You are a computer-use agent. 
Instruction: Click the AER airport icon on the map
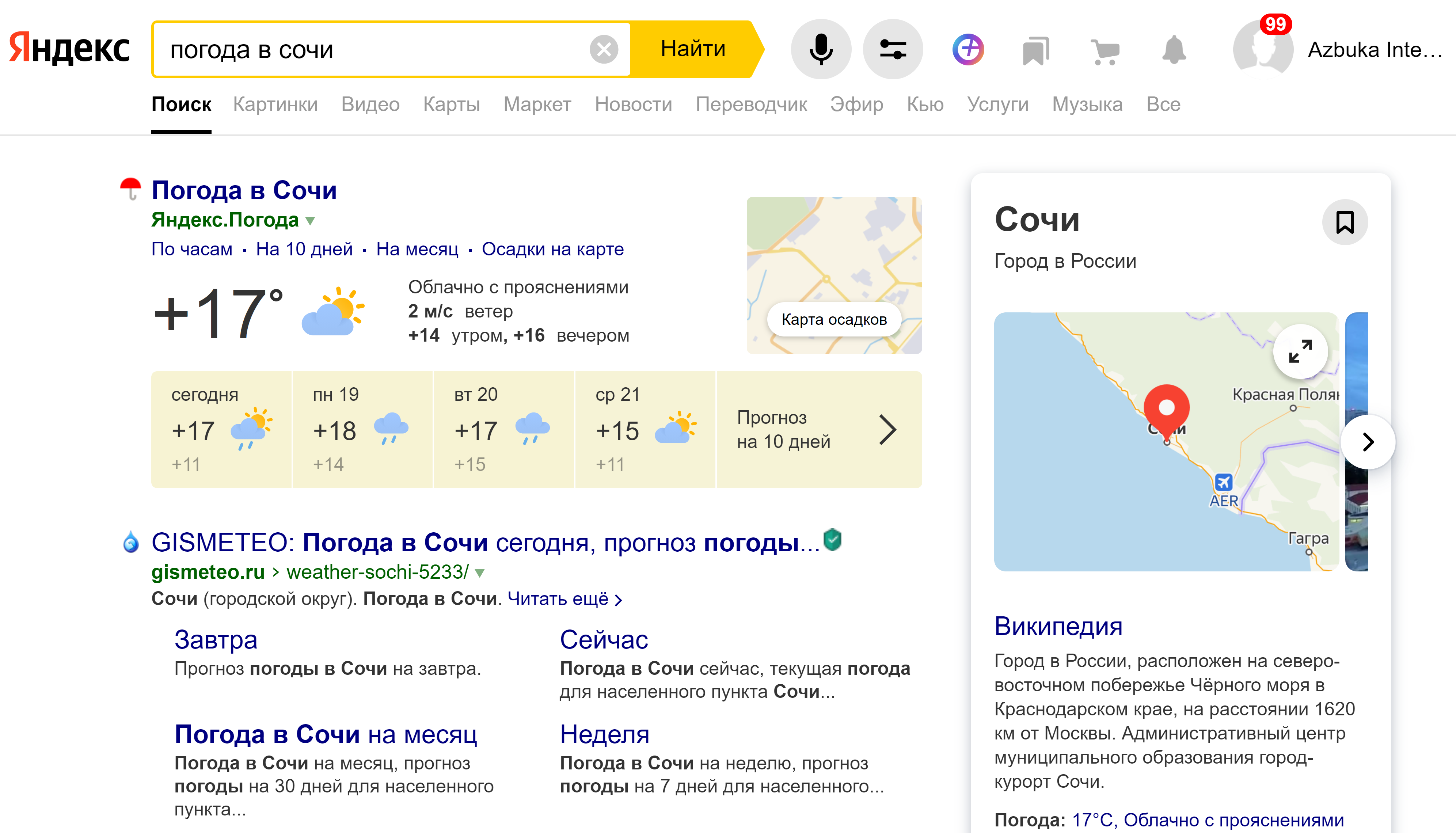point(1224,482)
